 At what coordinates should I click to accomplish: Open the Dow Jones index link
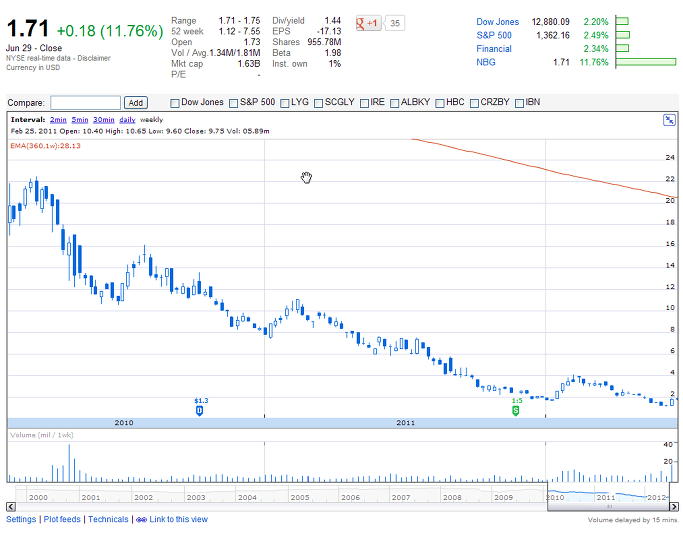click(497, 22)
